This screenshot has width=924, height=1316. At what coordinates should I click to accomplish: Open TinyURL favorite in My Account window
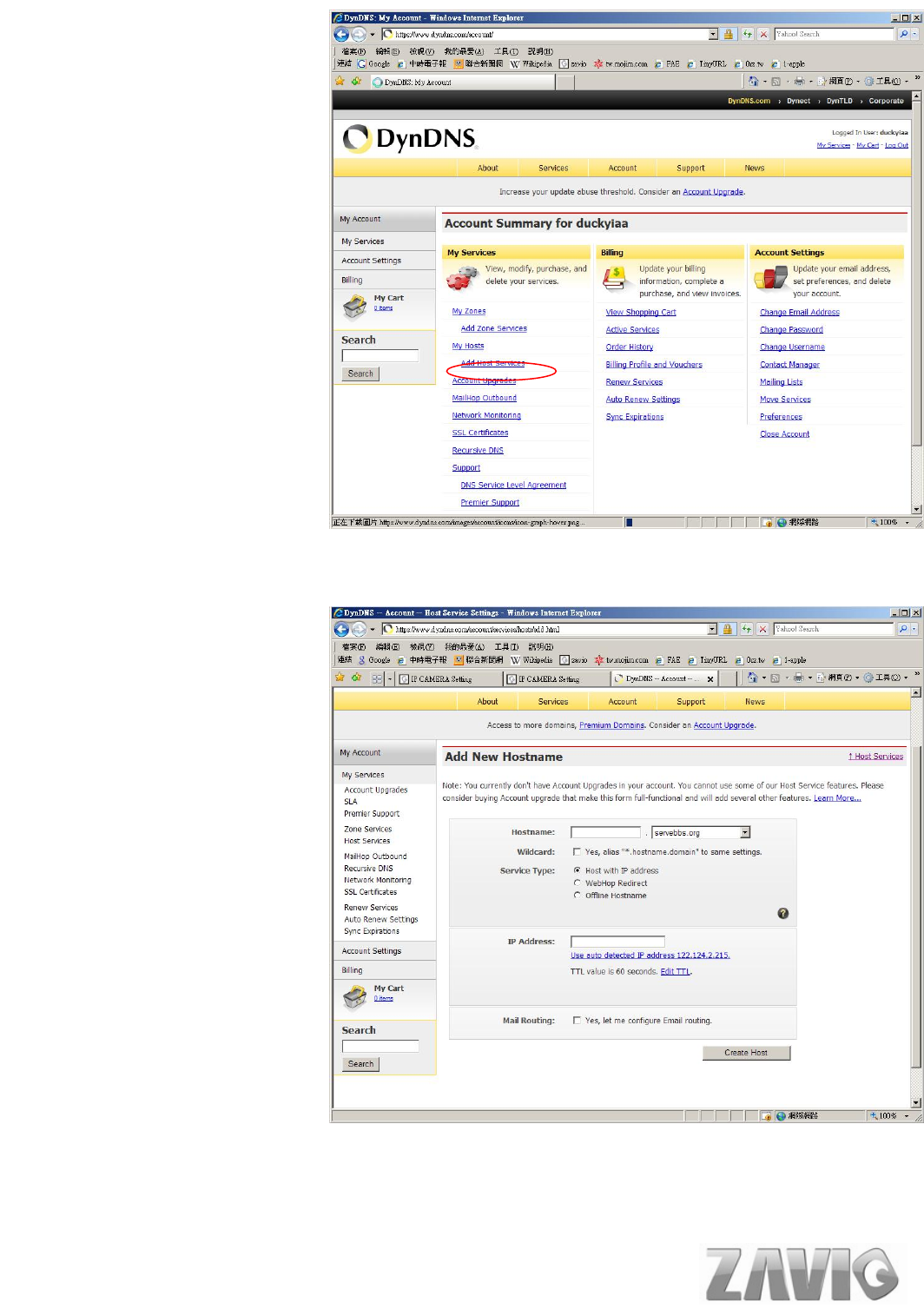pos(707,63)
